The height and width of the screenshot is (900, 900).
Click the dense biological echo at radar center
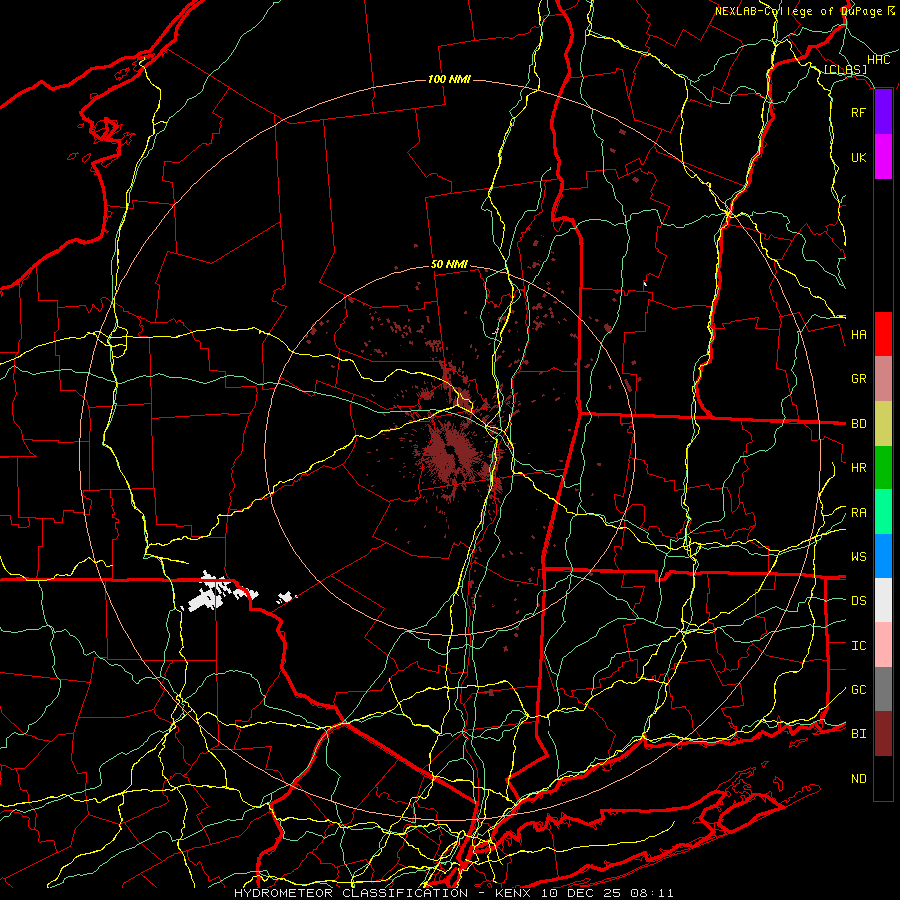tap(451, 453)
